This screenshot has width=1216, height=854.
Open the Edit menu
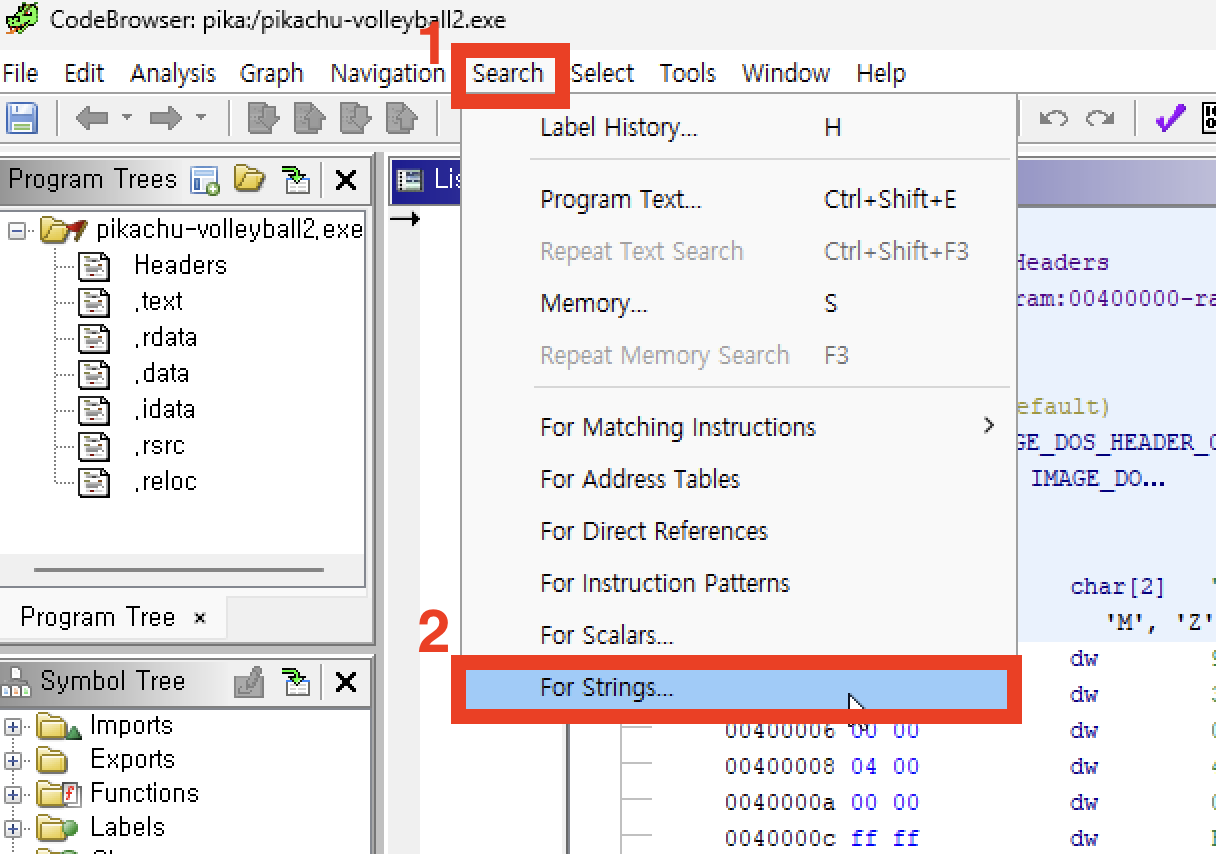click(84, 73)
